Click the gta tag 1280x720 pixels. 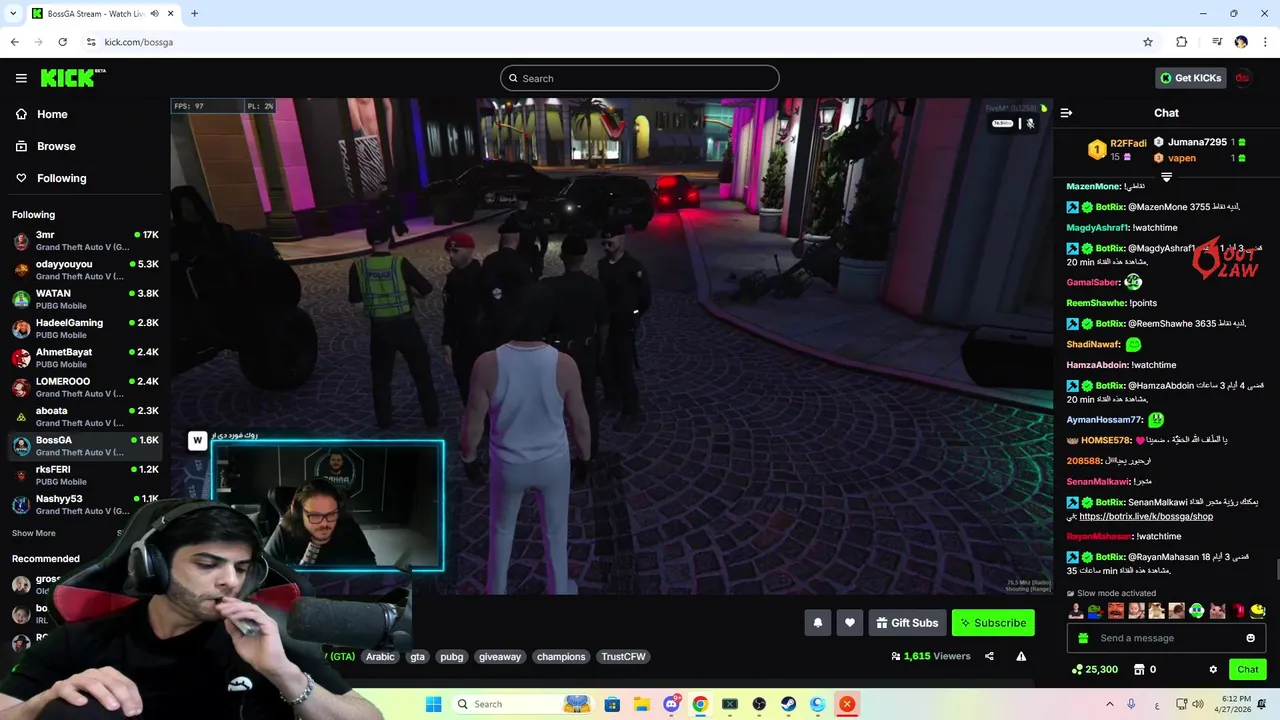pyautogui.click(x=418, y=657)
